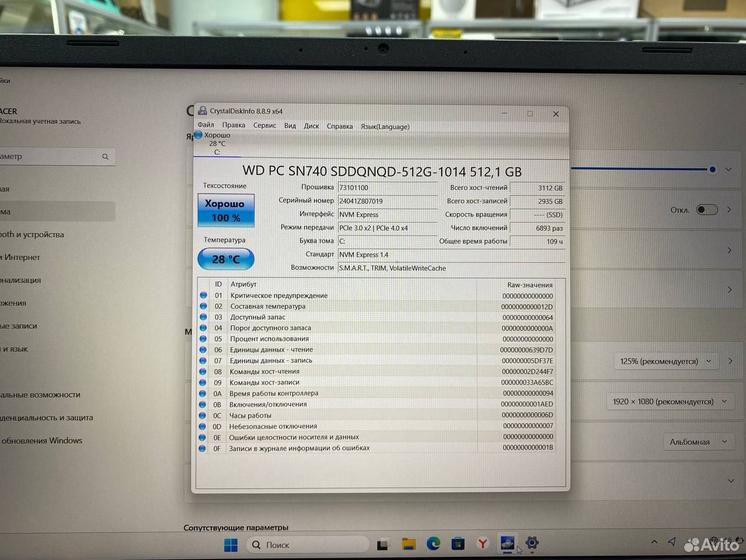
Task: Click status dot of Часы работы row
Action: pyautogui.click(x=203, y=415)
